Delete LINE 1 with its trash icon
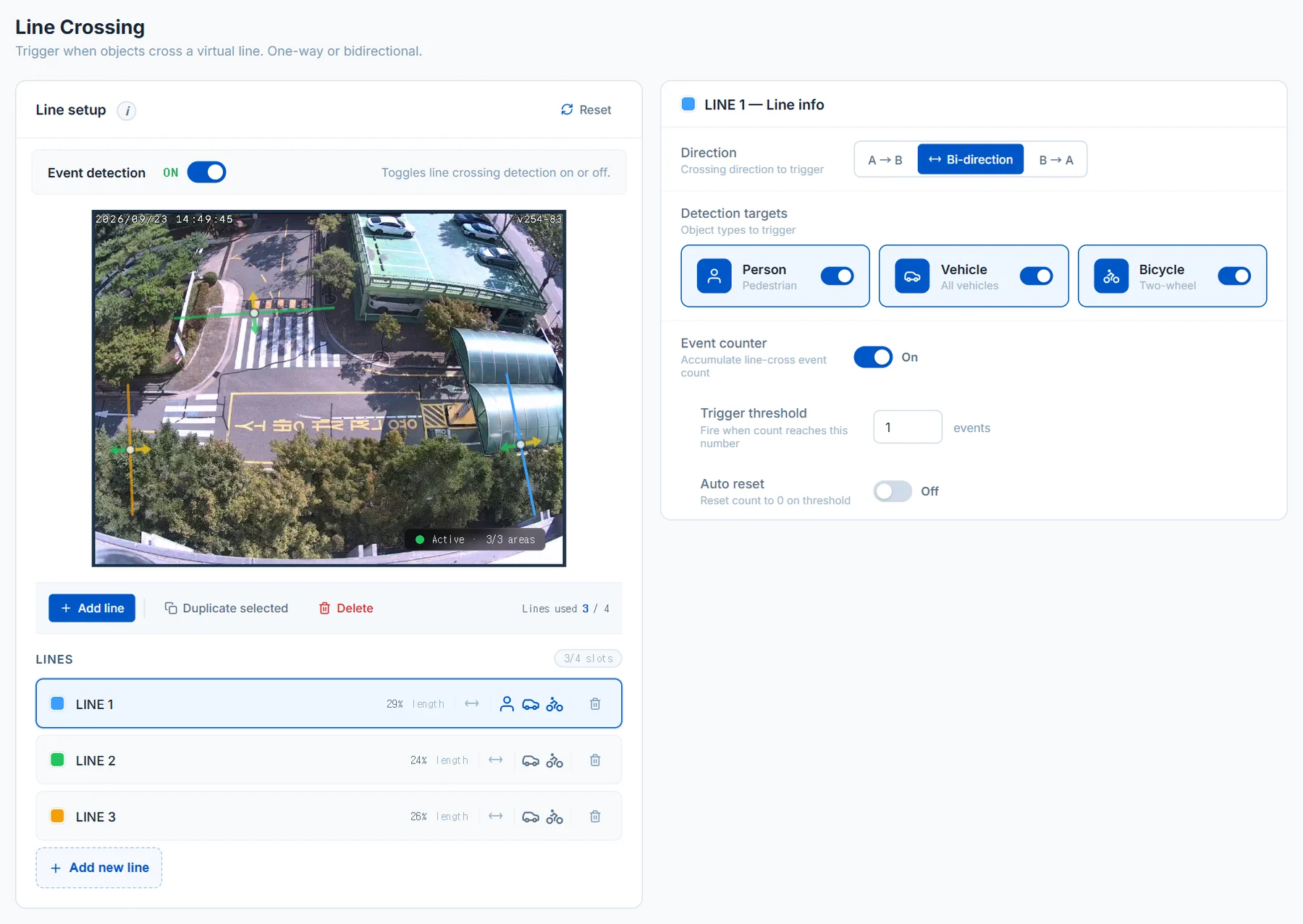 [x=595, y=703]
